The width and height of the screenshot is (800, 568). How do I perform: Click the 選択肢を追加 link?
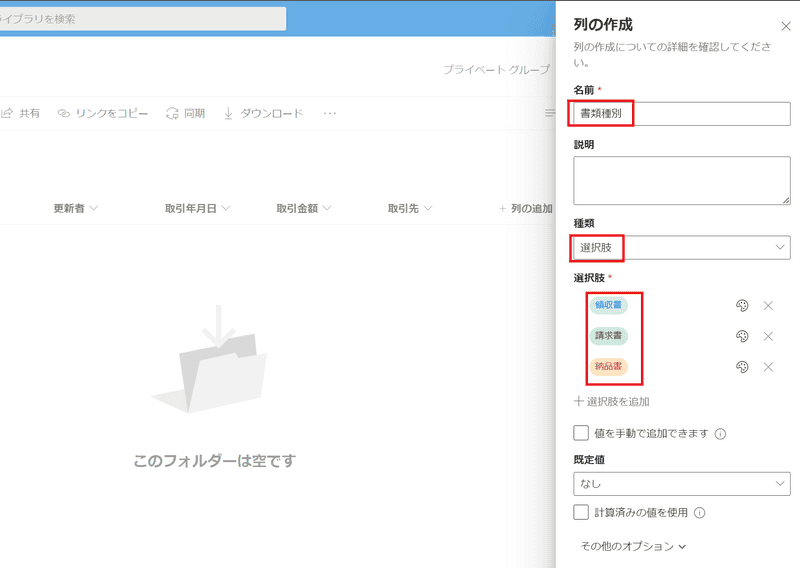click(x=611, y=401)
